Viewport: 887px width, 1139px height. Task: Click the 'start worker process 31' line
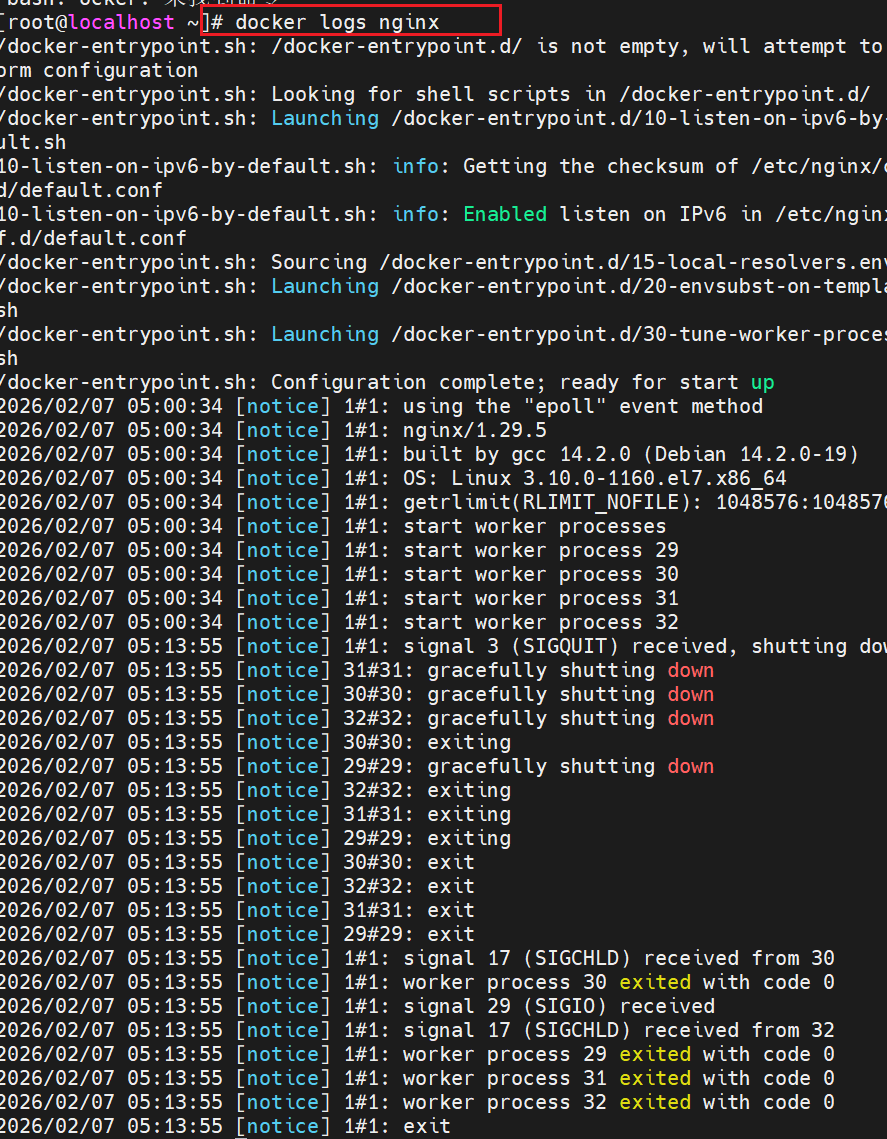[339, 598]
